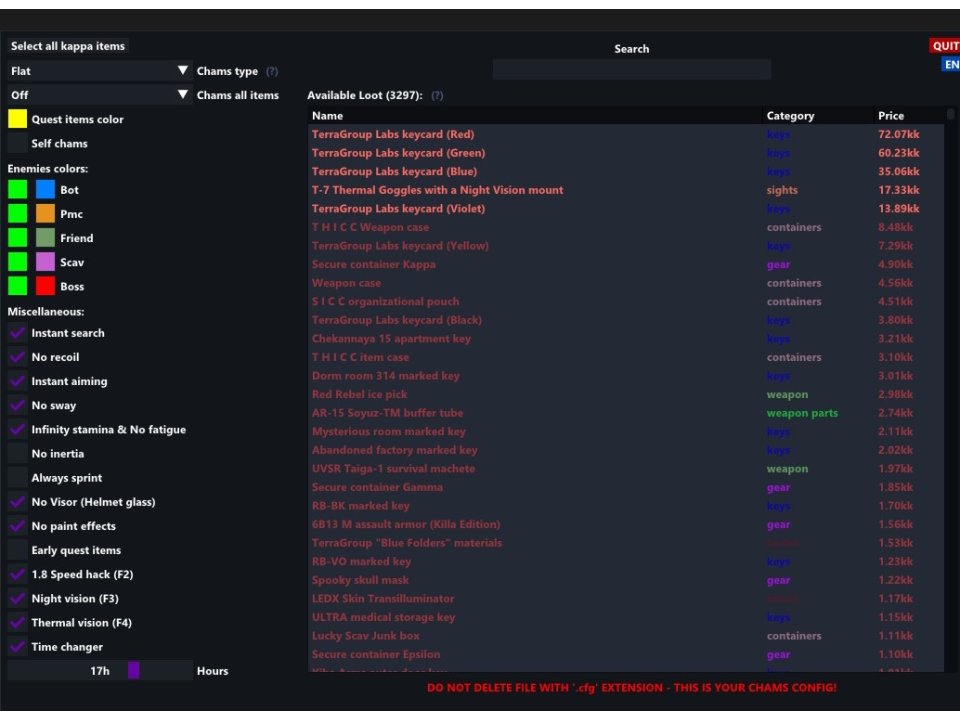The width and height of the screenshot is (960, 720).
Task: Change the Friend gray-green color swatch
Action: click(x=45, y=238)
